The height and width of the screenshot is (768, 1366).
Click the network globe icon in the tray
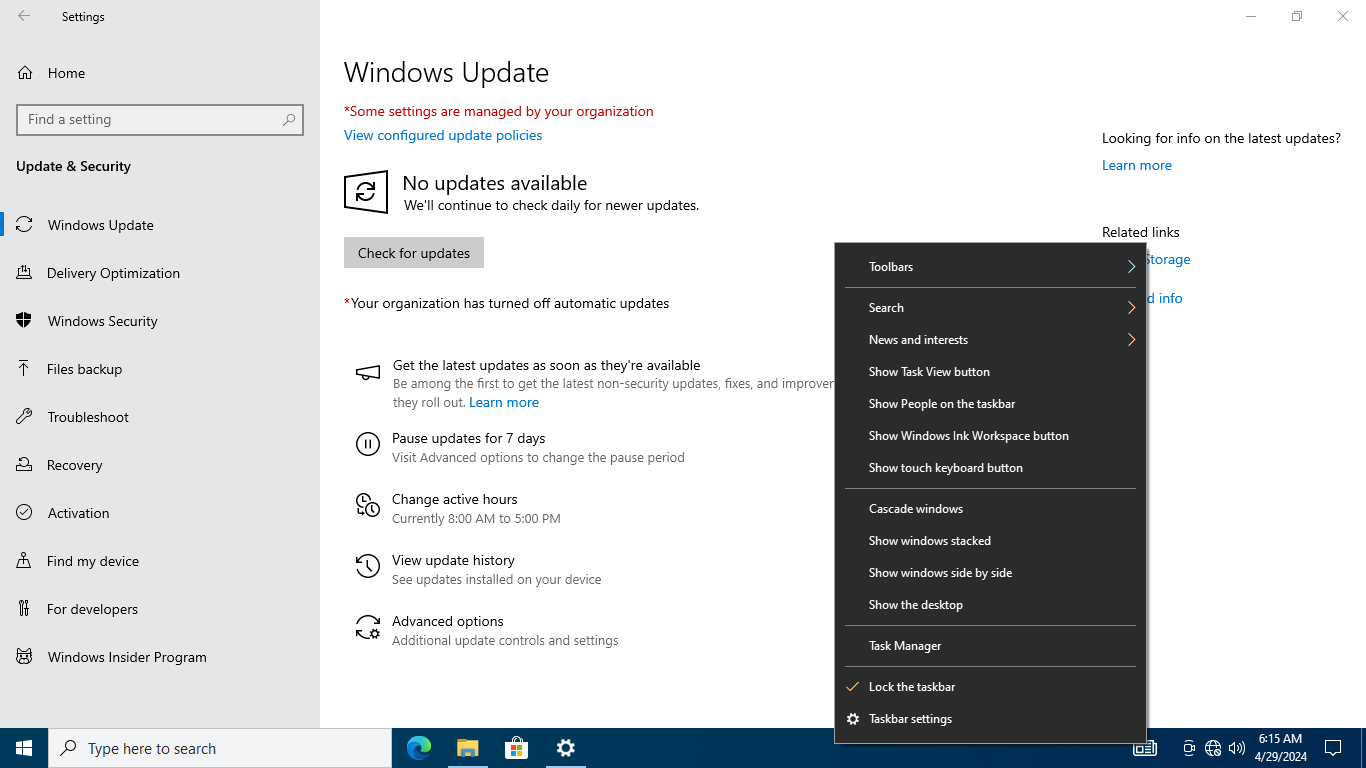(1213, 748)
